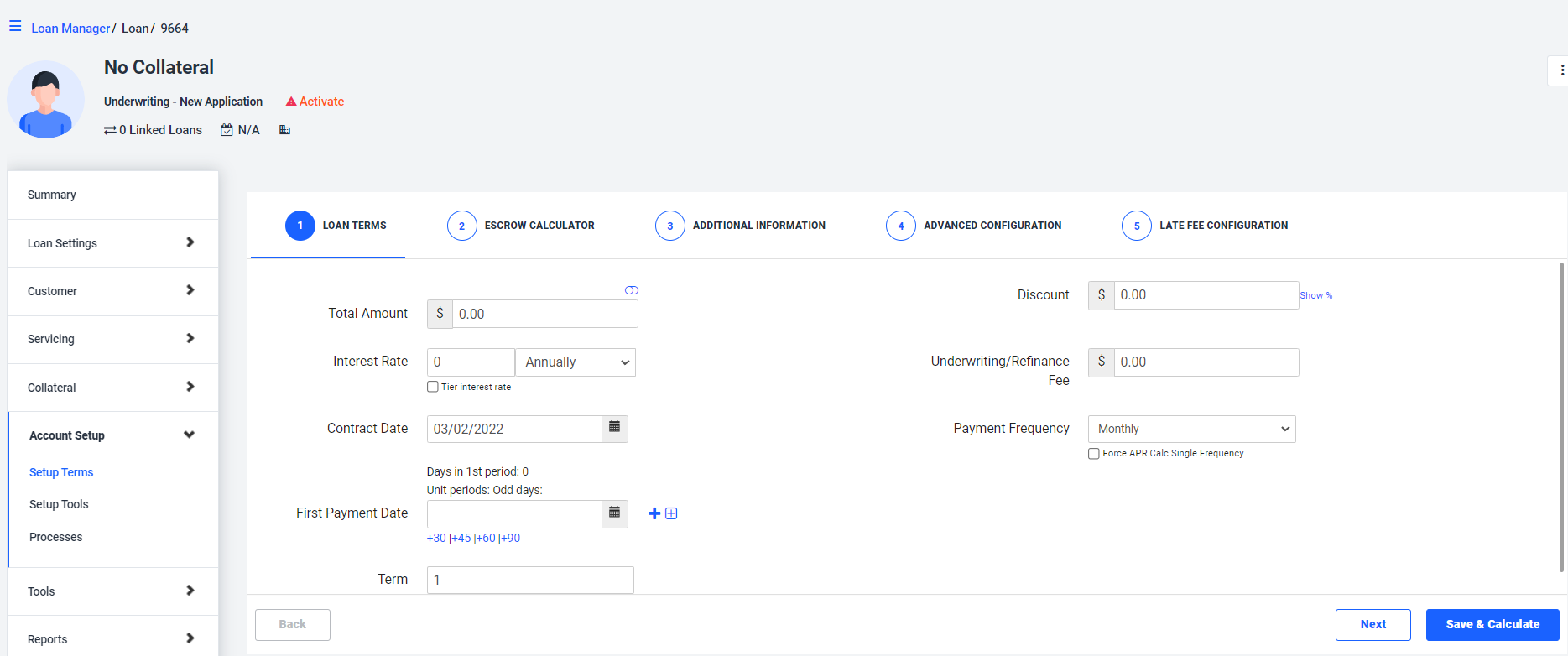This screenshot has height=656, width=1568.
Task: Open the hamburger navigation menu
Action: coord(15,27)
